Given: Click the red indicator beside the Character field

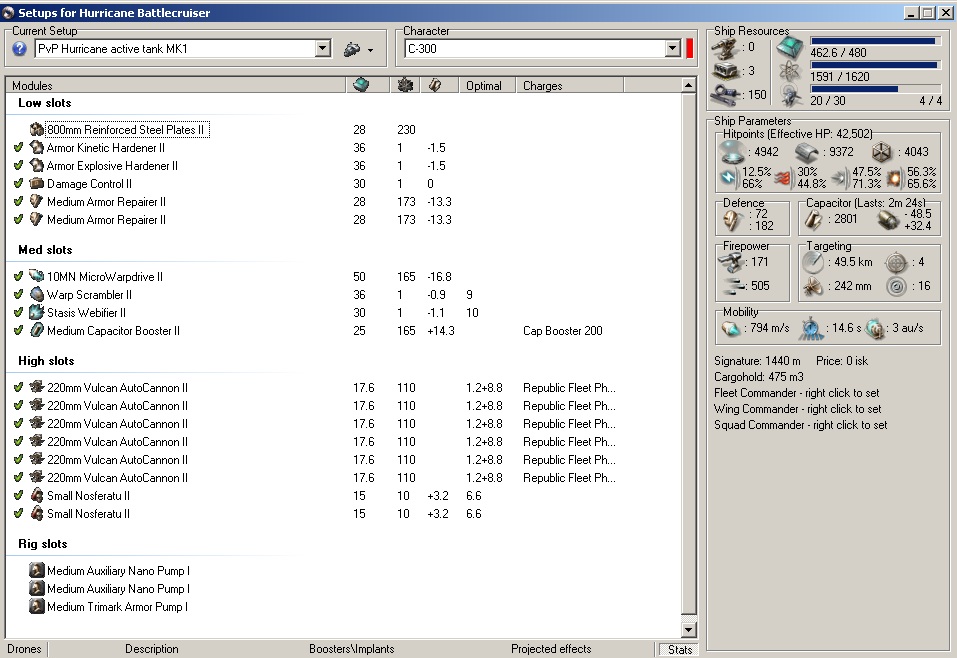Looking at the screenshot, I should click(690, 49).
